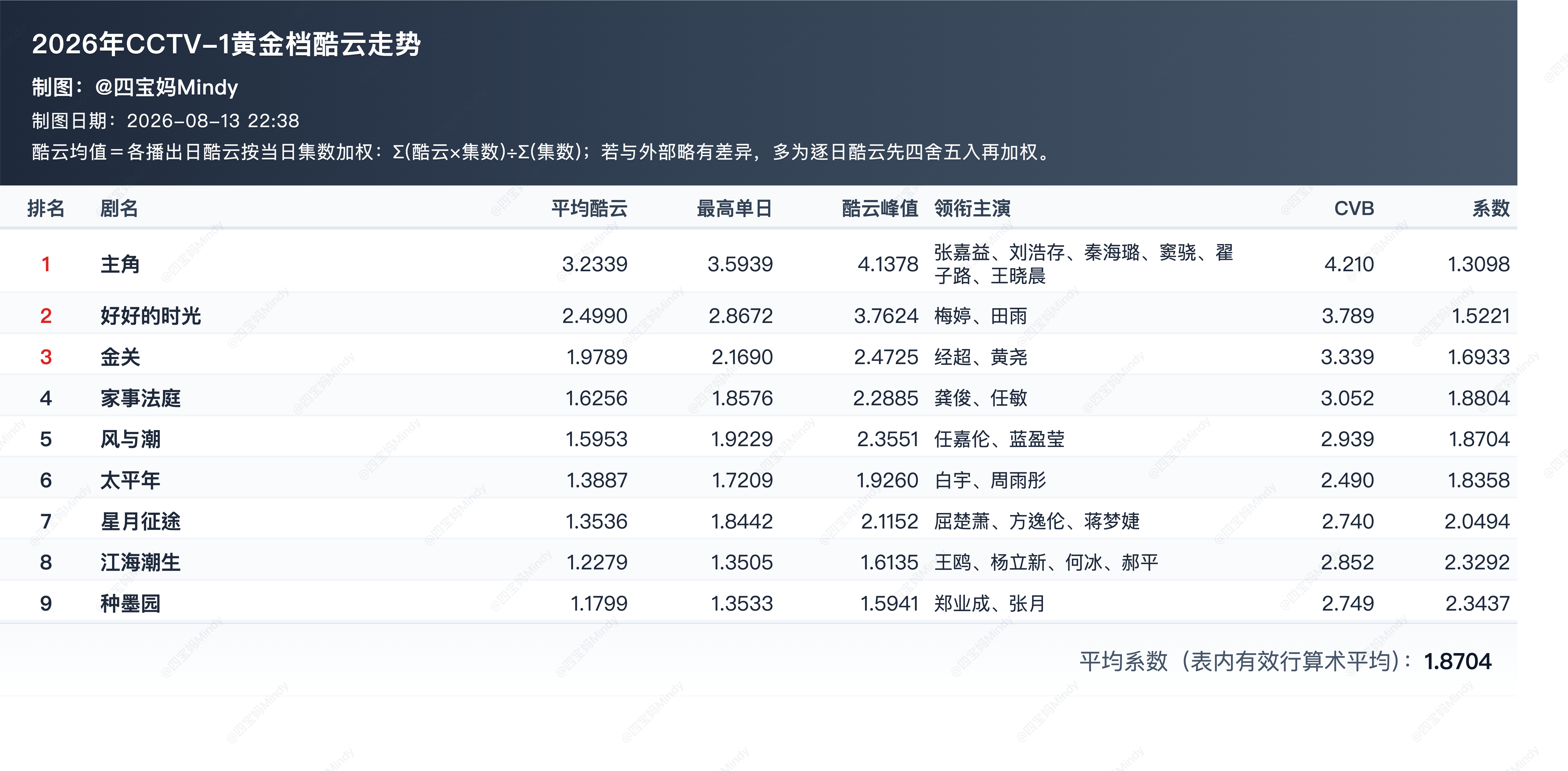Click the peak value 3.7624

click(x=886, y=316)
